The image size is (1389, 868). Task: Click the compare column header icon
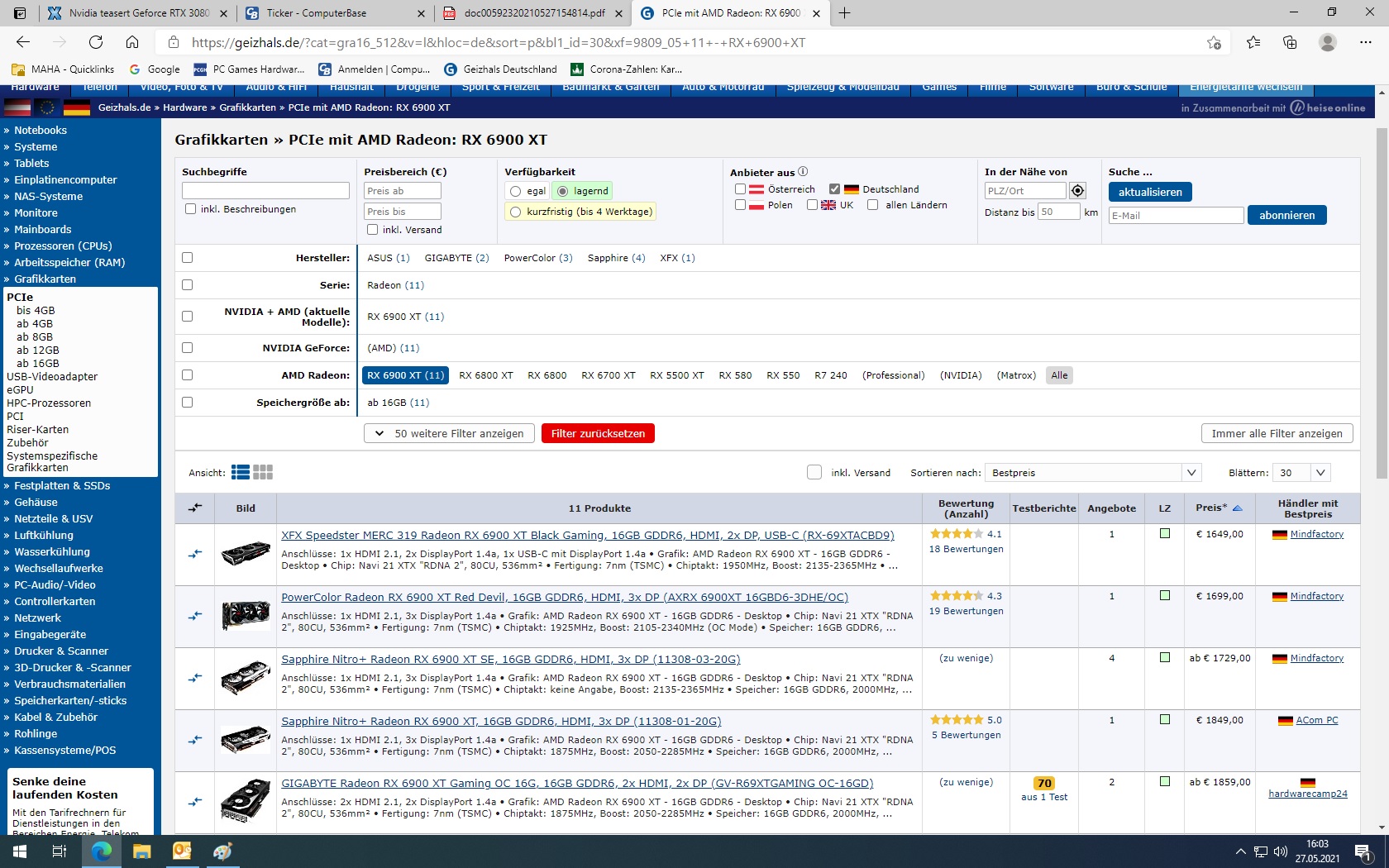pos(195,508)
